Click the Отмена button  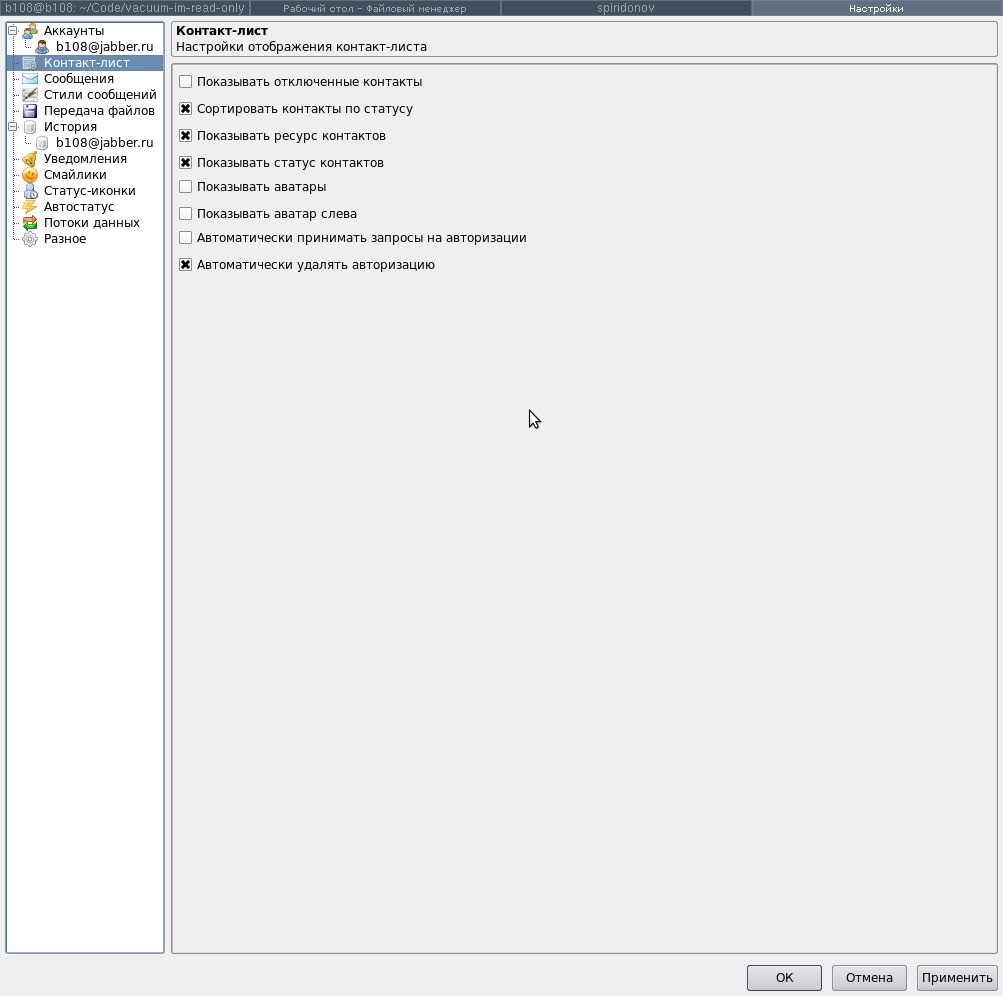pos(869,978)
